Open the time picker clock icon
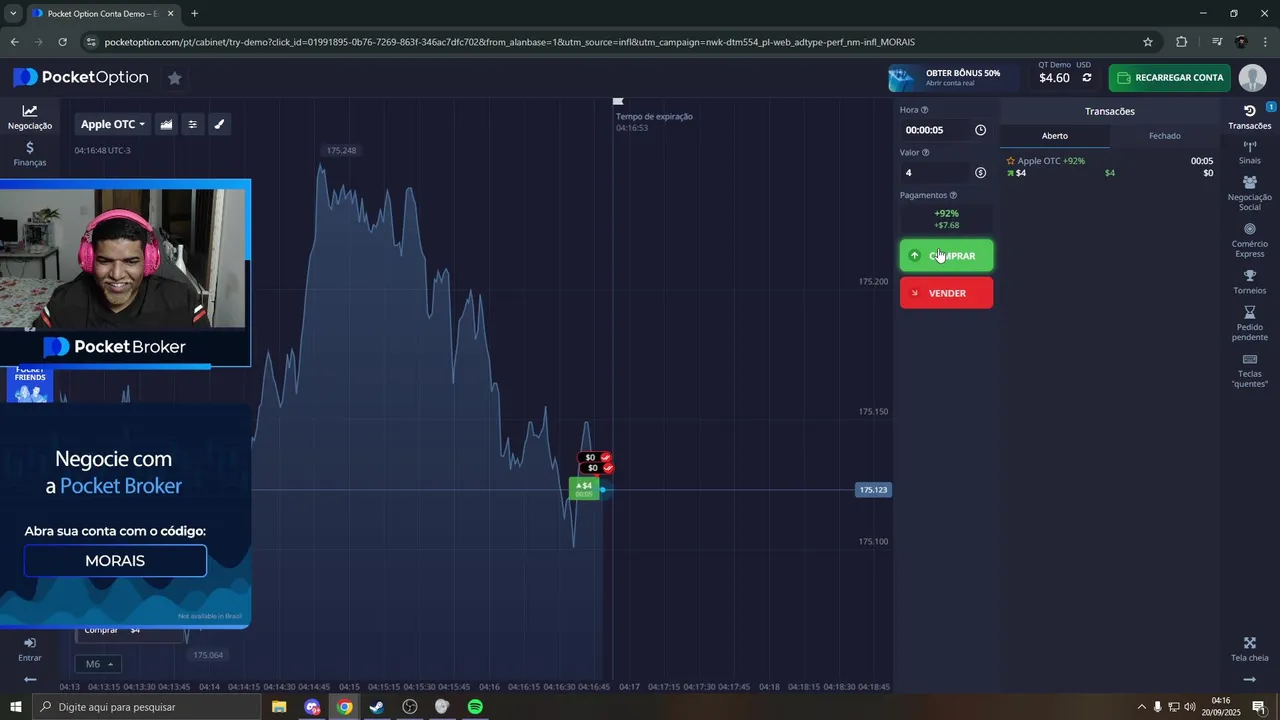1280x720 pixels. click(x=980, y=130)
